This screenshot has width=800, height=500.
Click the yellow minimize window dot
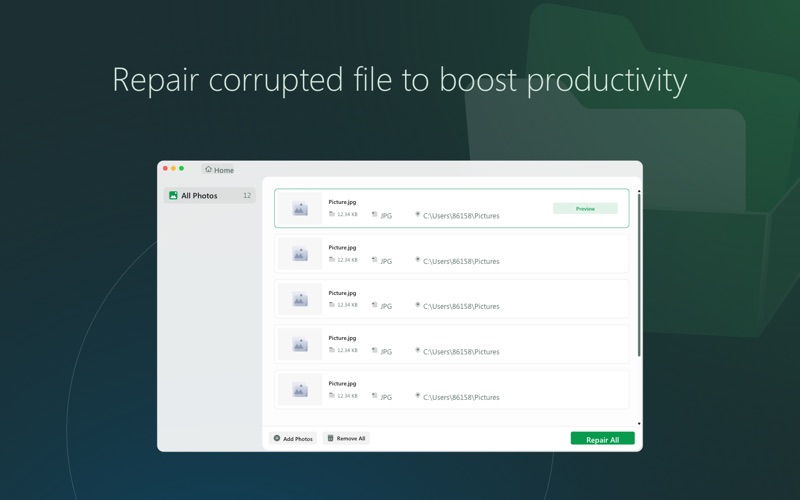(x=173, y=168)
